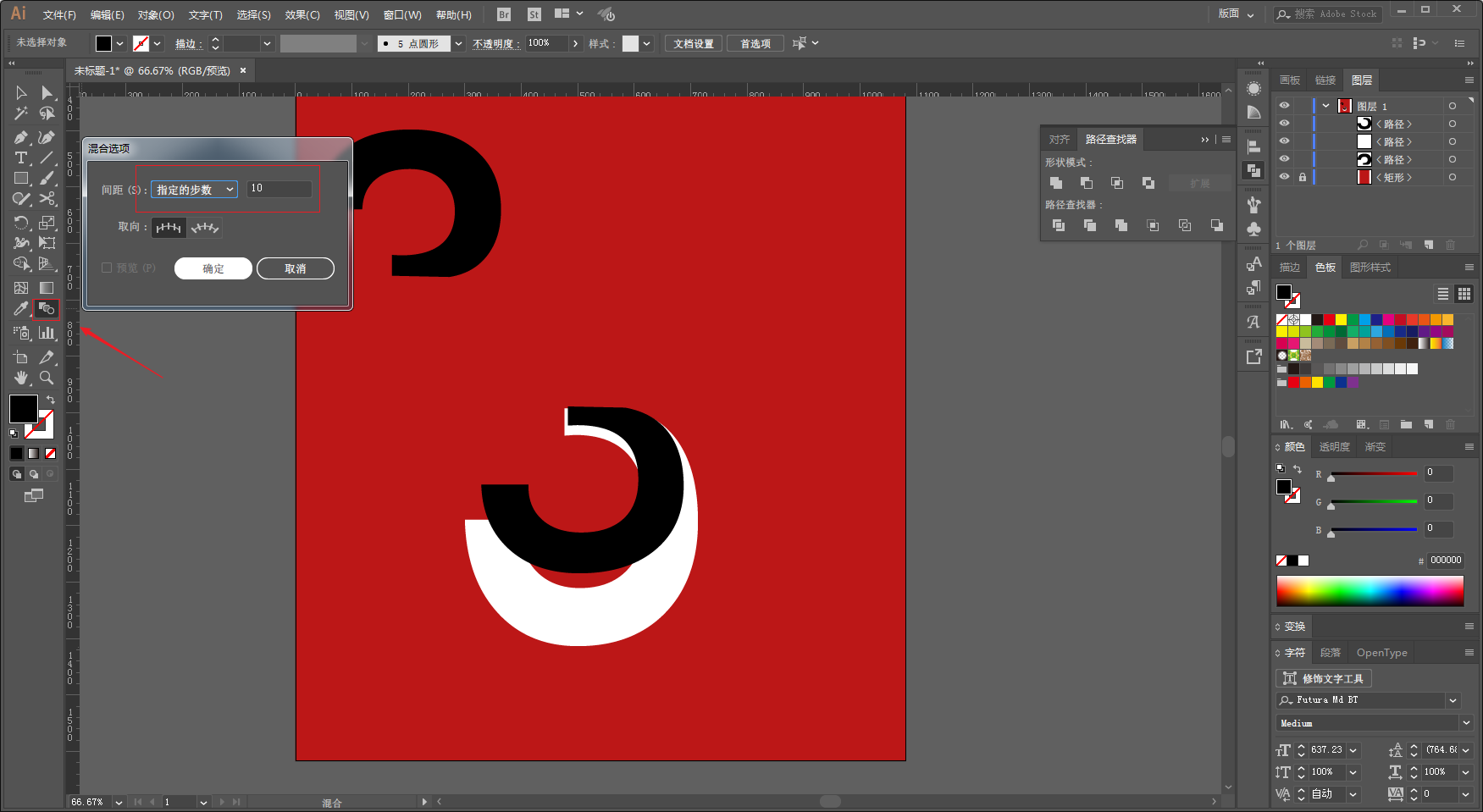Switch to the Artboards panel tab
Image resolution: width=1483 pixels, height=812 pixels.
click(1290, 80)
